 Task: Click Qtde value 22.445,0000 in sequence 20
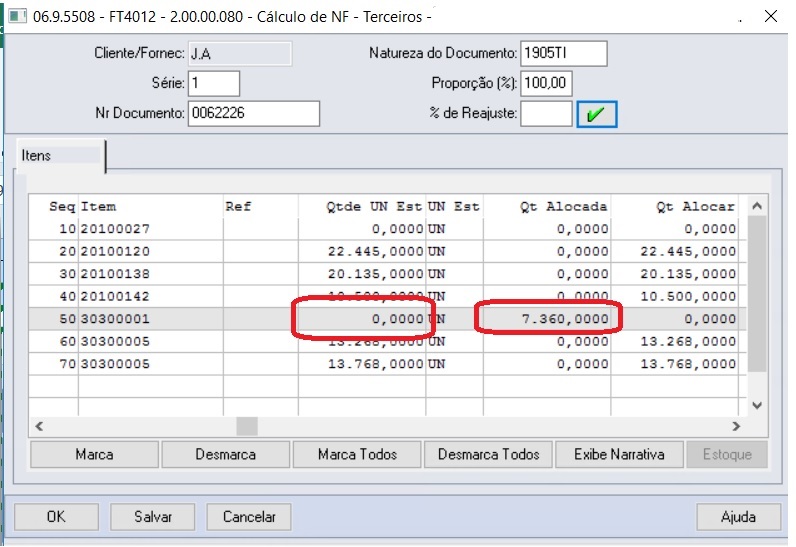pyautogui.click(x=375, y=251)
